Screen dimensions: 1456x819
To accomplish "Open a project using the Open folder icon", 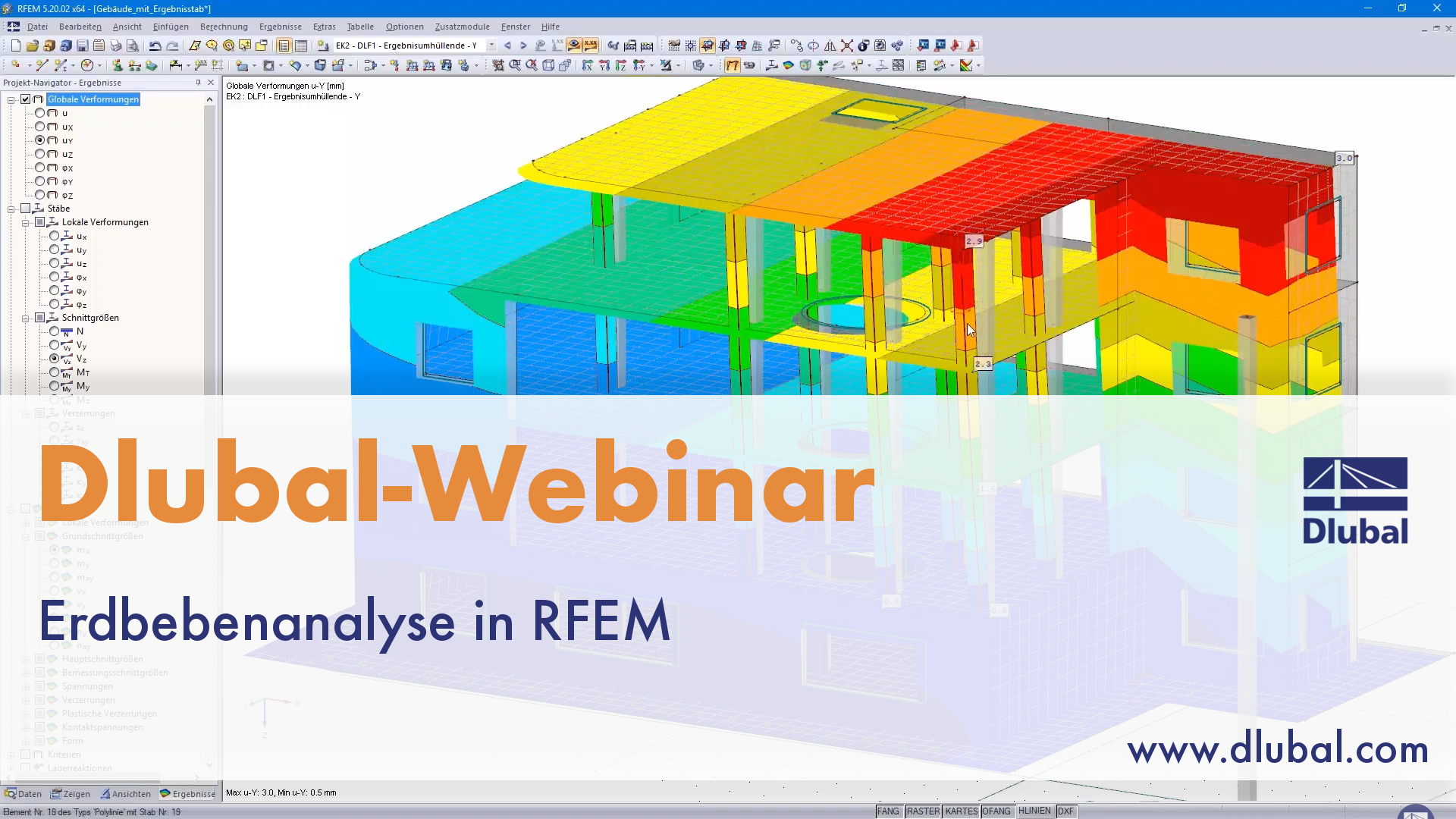I will click(32, 45).
